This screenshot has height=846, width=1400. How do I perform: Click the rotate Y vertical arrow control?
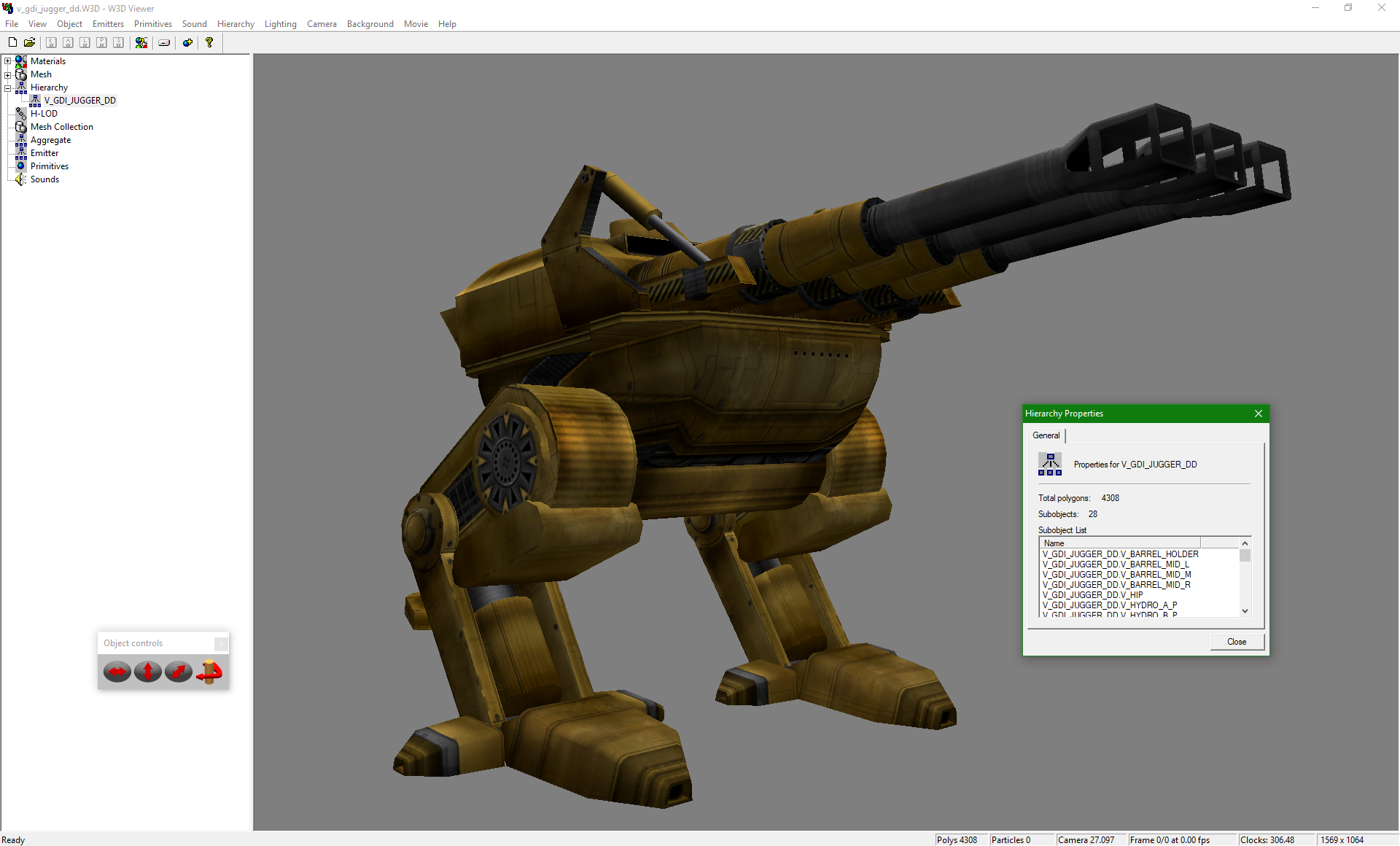click(x=148, y=671)
